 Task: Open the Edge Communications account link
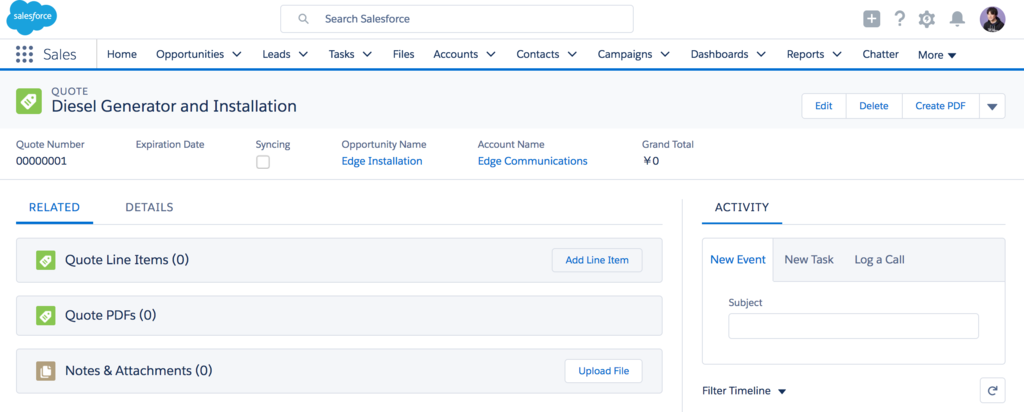[532, 161]
